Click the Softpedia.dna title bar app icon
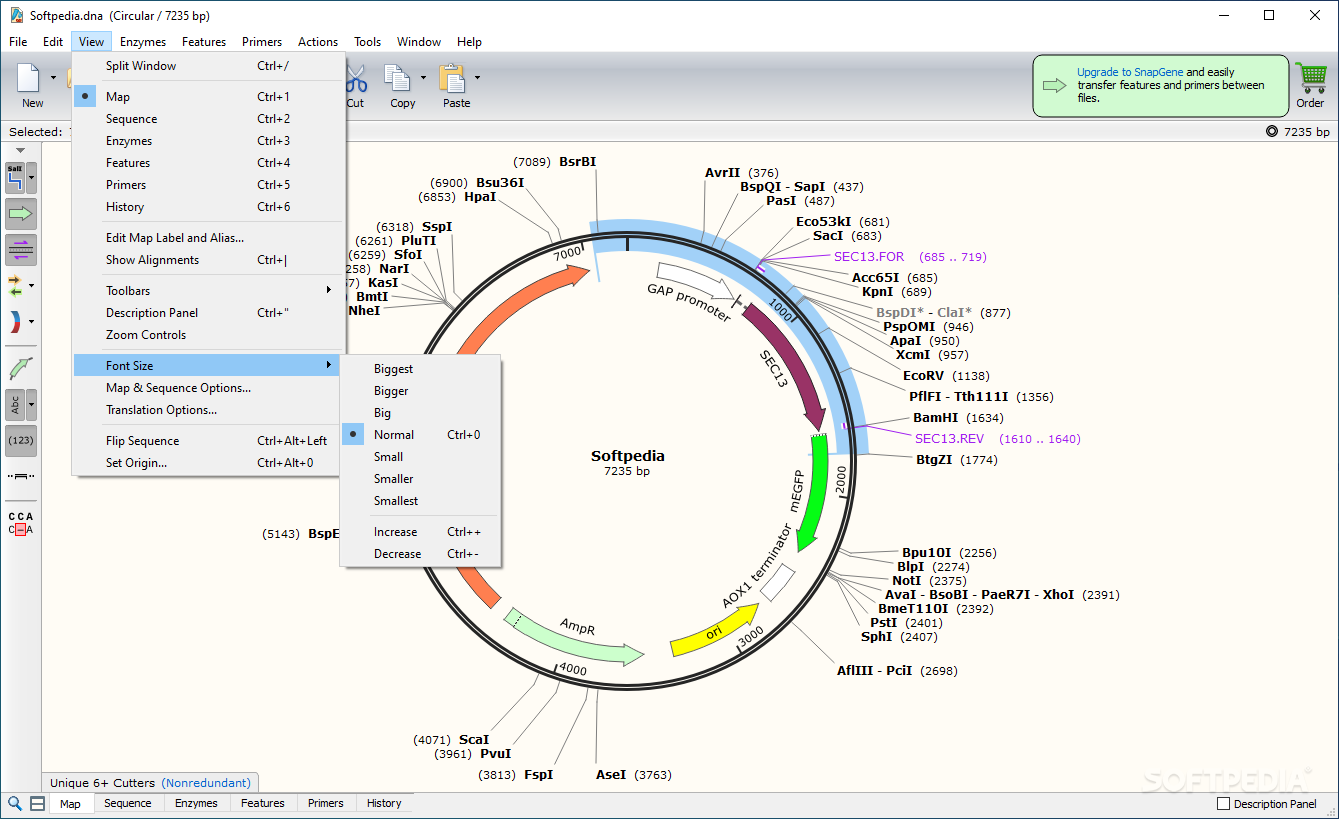 (16, 15)
